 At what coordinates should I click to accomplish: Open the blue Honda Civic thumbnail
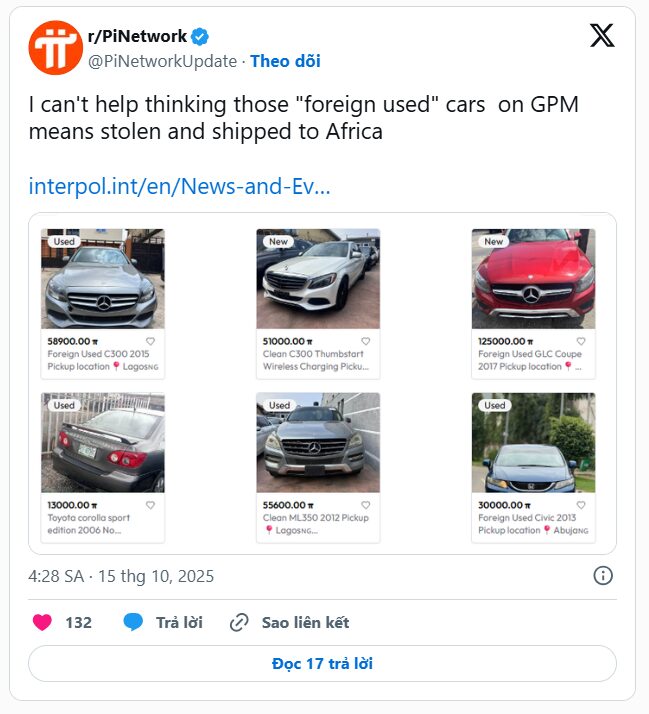pyautogui.click(x=533, y=443)
